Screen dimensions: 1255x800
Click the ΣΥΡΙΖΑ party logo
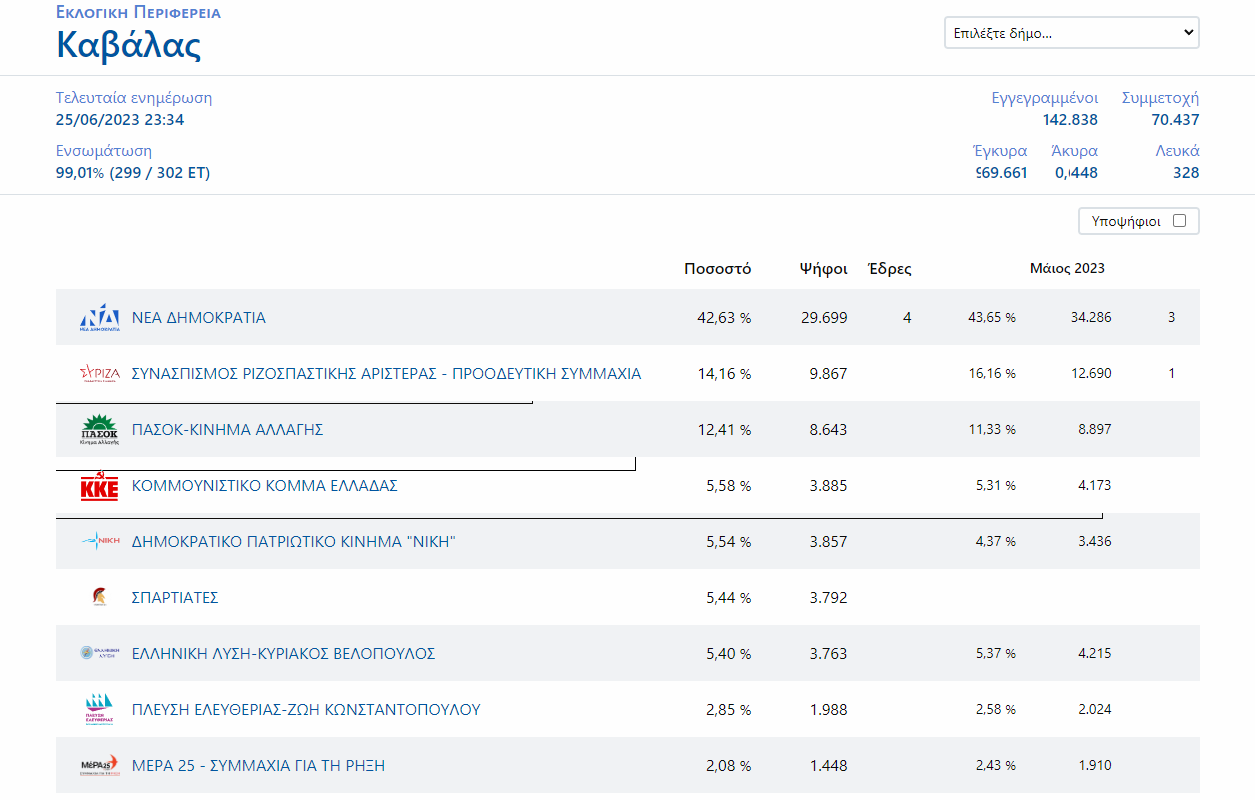tap(99, 374)
